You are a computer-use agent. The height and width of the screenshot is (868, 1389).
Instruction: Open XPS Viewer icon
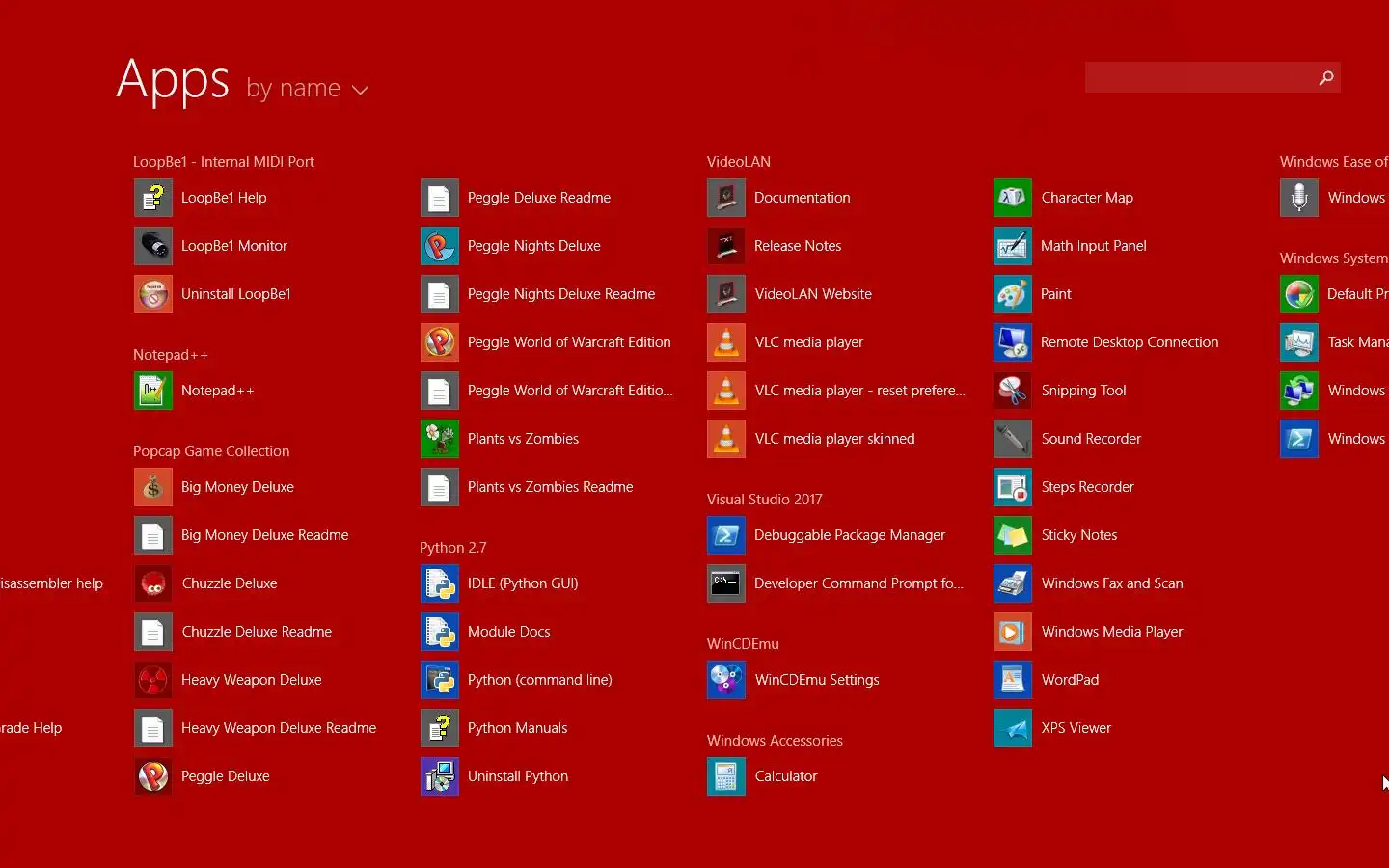point(1012,728)
